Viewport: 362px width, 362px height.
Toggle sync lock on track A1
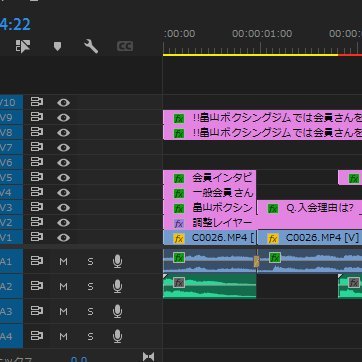pos(37,261)
